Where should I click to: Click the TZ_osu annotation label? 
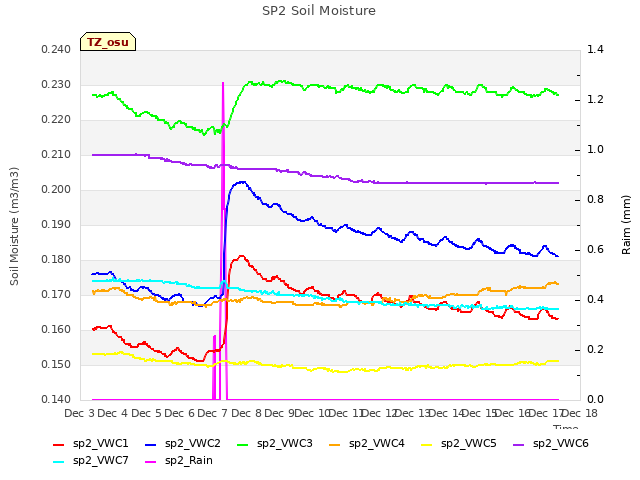pos(108,42)
